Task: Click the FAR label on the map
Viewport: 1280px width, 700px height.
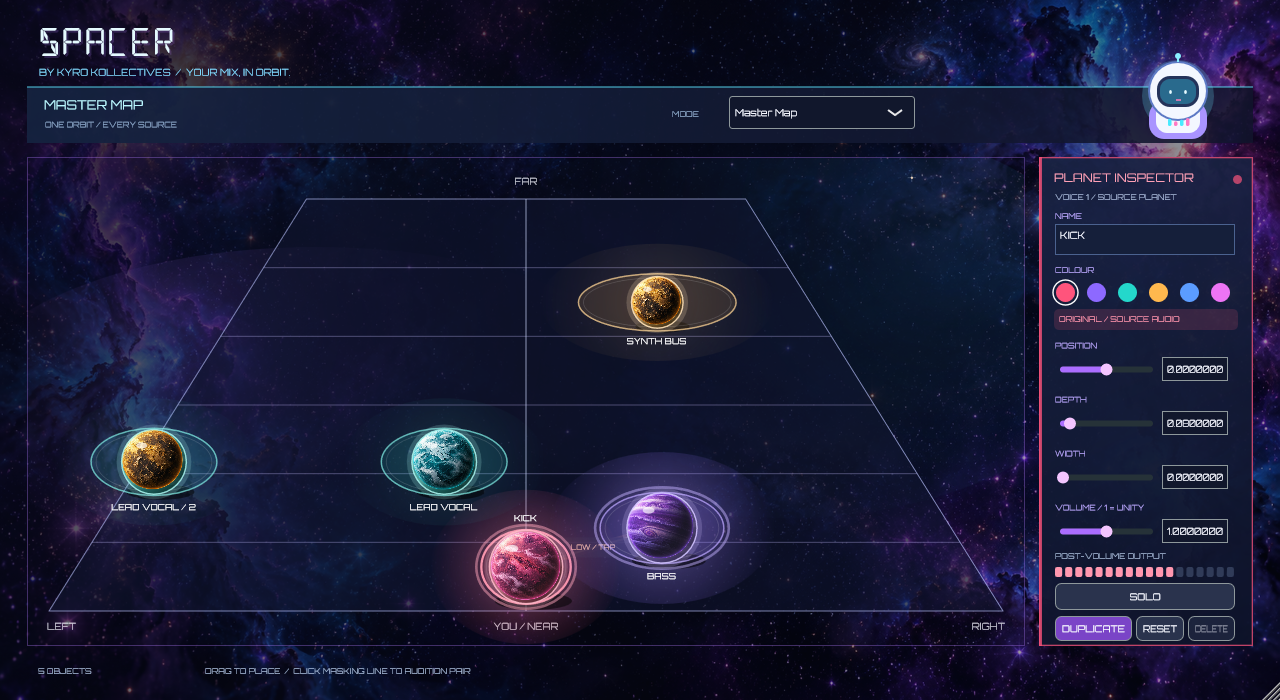Action: (526, 181)
